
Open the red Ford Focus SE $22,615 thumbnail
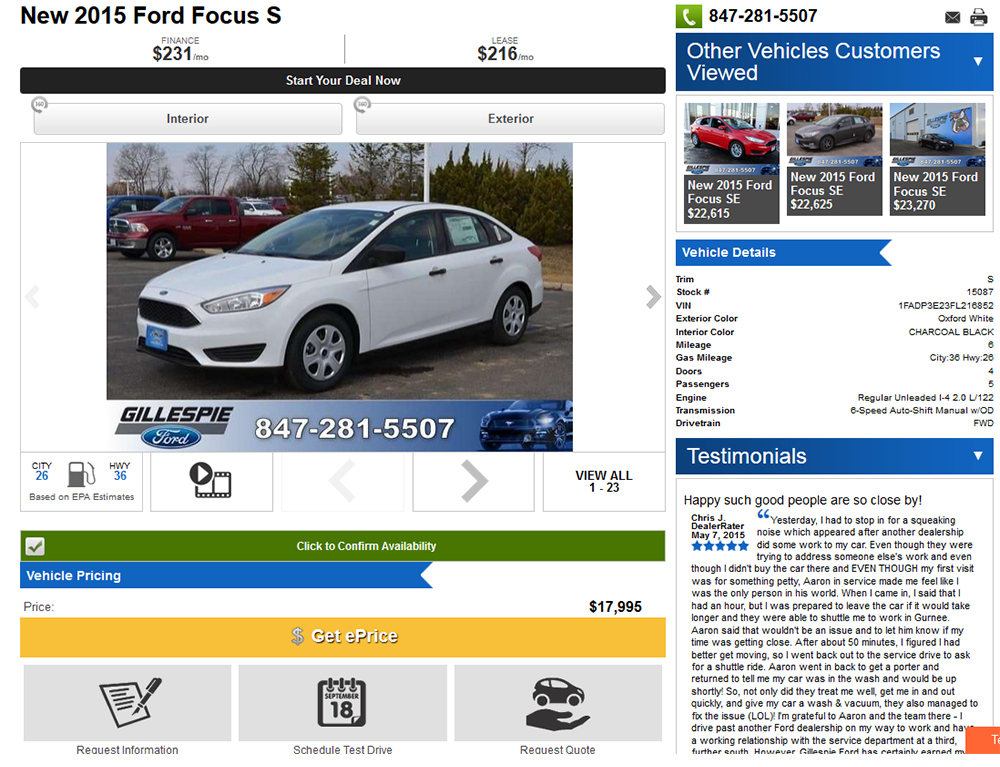[x=732, y=163]
